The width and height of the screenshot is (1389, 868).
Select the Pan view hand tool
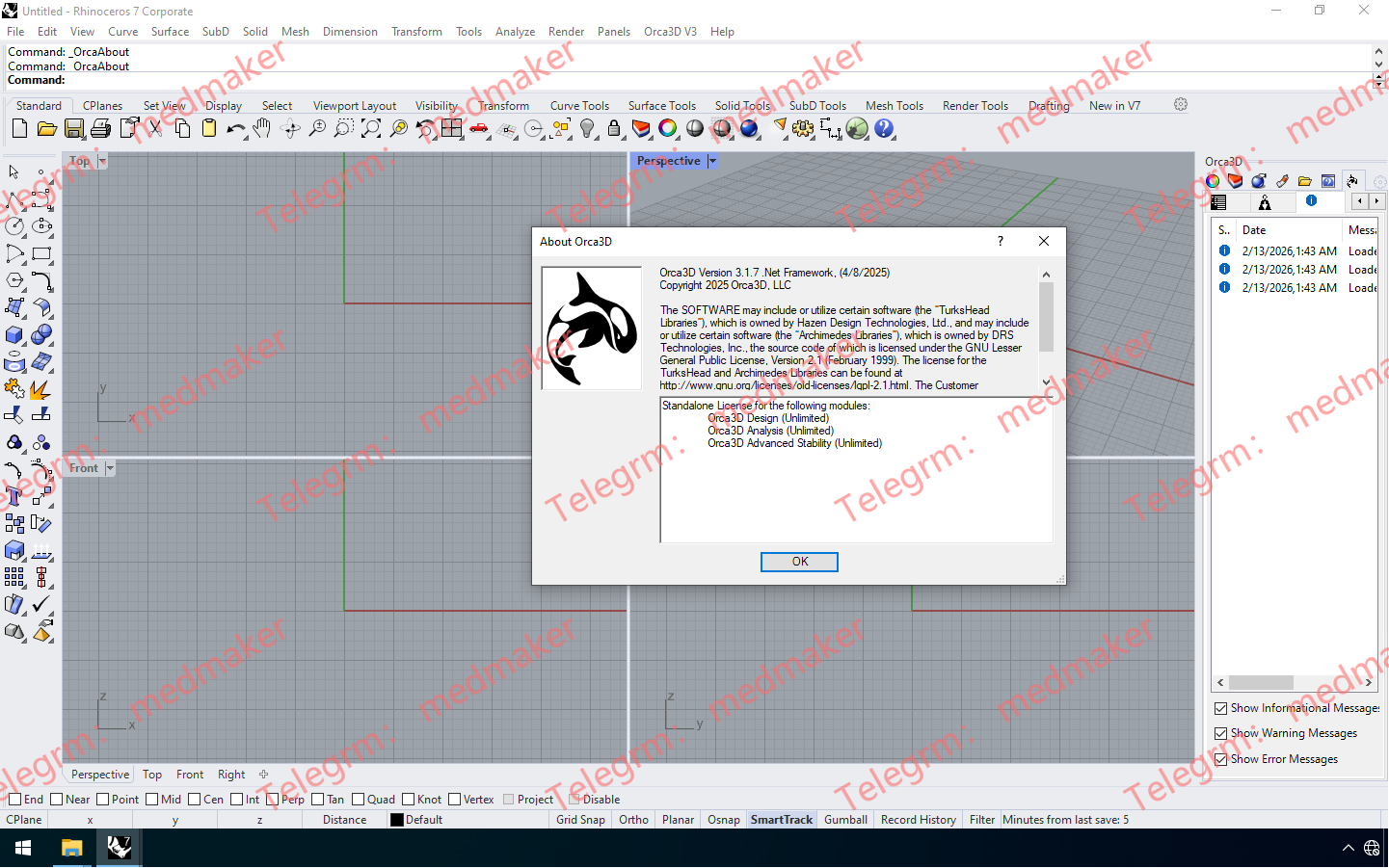click(262, 128)
